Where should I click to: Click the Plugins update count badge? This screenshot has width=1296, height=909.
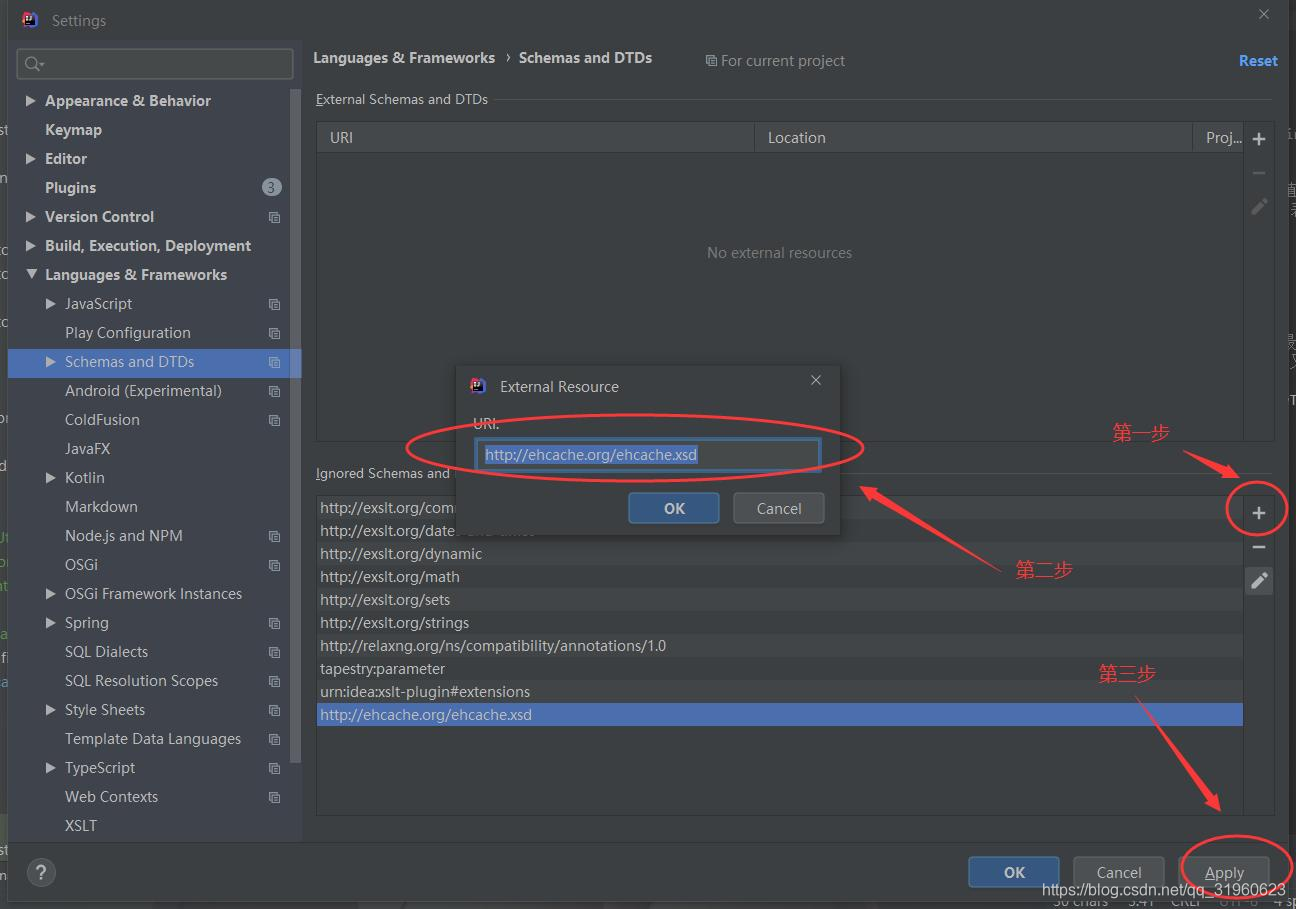click(271, 187)
